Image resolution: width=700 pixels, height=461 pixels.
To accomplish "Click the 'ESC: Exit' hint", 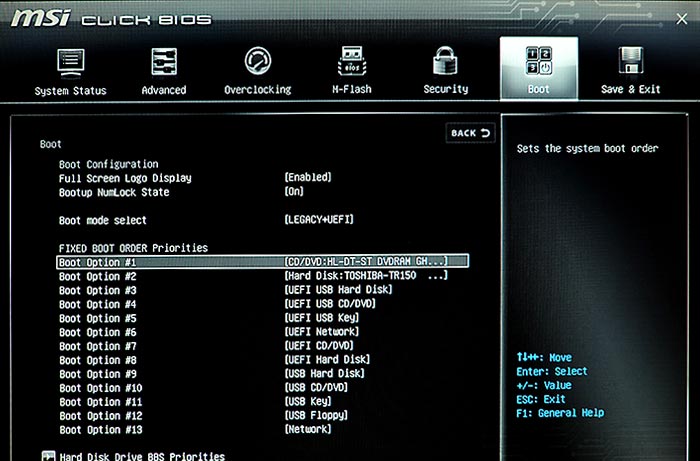I will click(541, 399).
